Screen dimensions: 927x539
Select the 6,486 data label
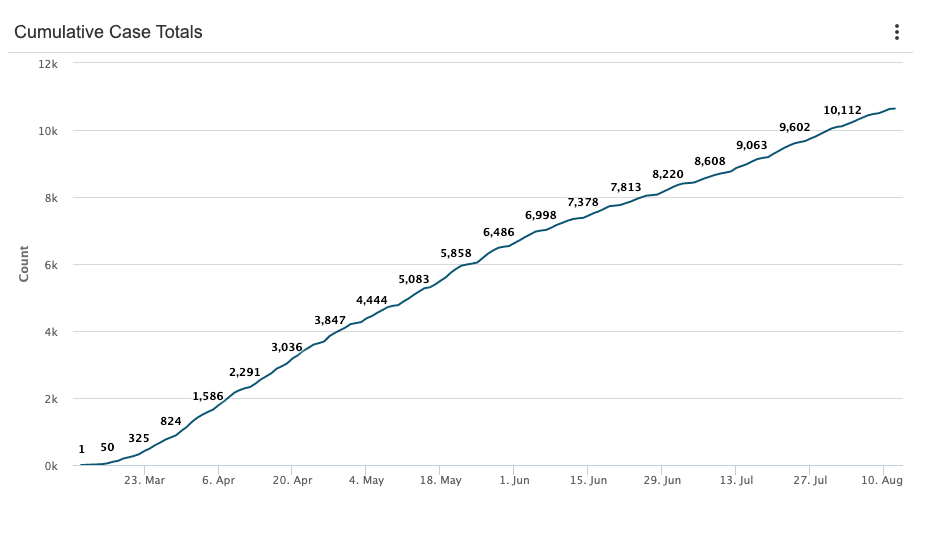tap(498, 232)
